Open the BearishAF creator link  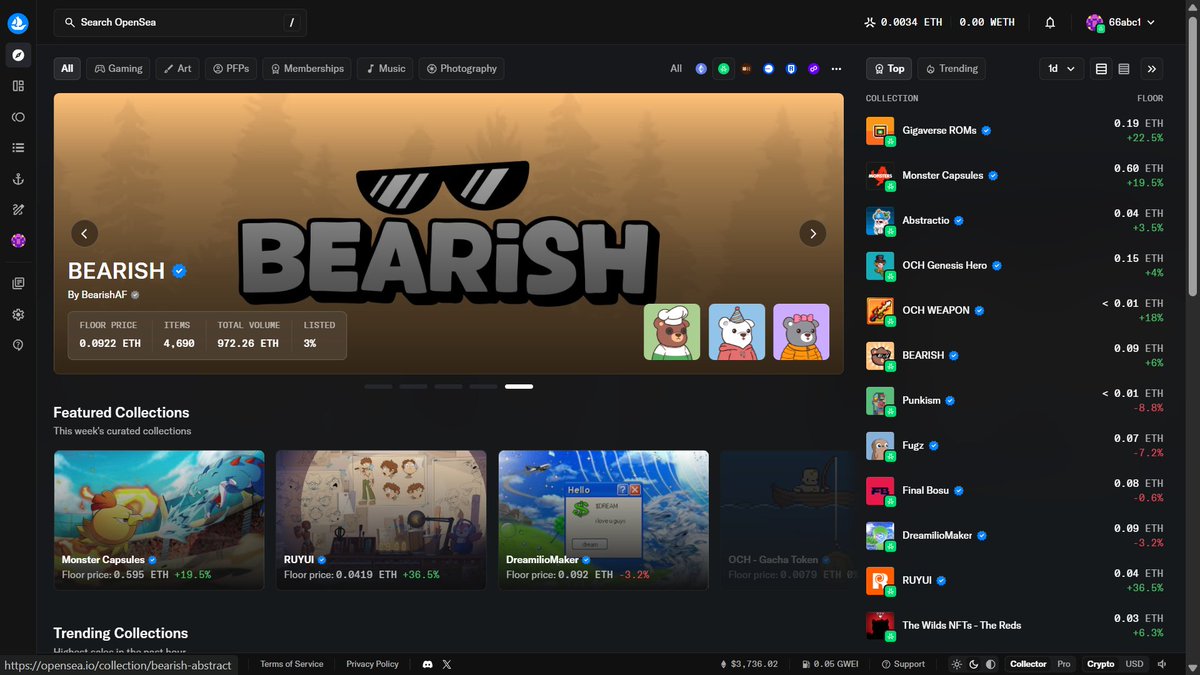click(x=104, y=295)
